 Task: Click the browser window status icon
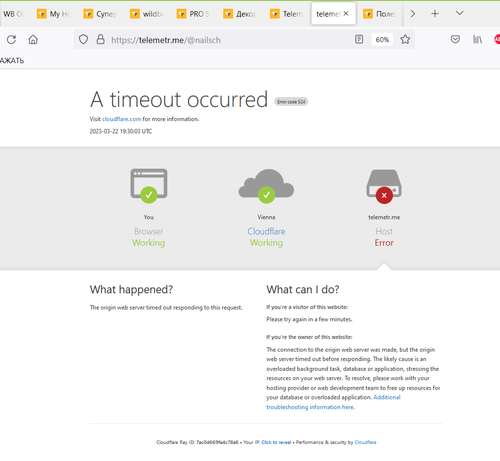coord(149,186)
